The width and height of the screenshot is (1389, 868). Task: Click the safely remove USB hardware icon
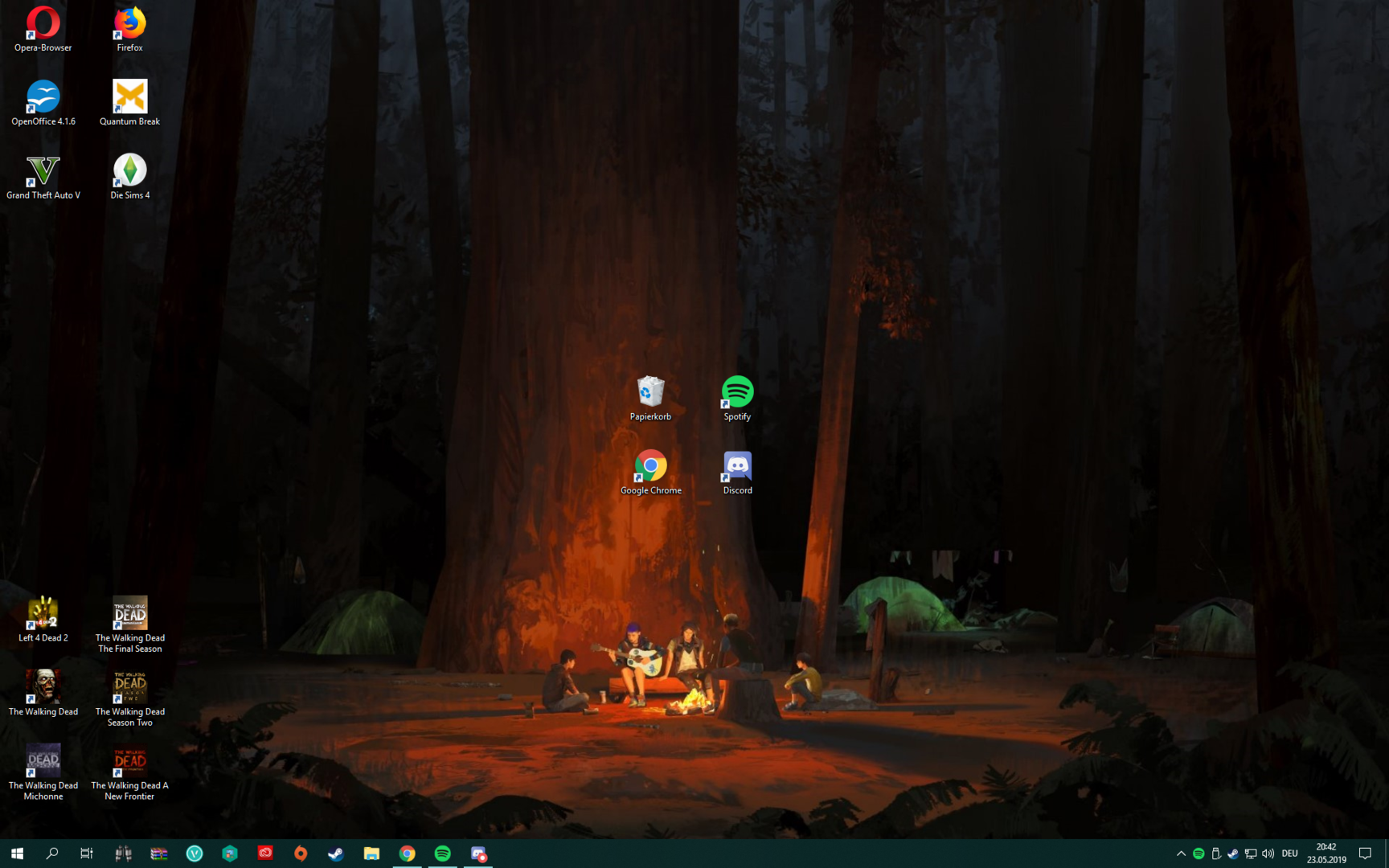1215,854
